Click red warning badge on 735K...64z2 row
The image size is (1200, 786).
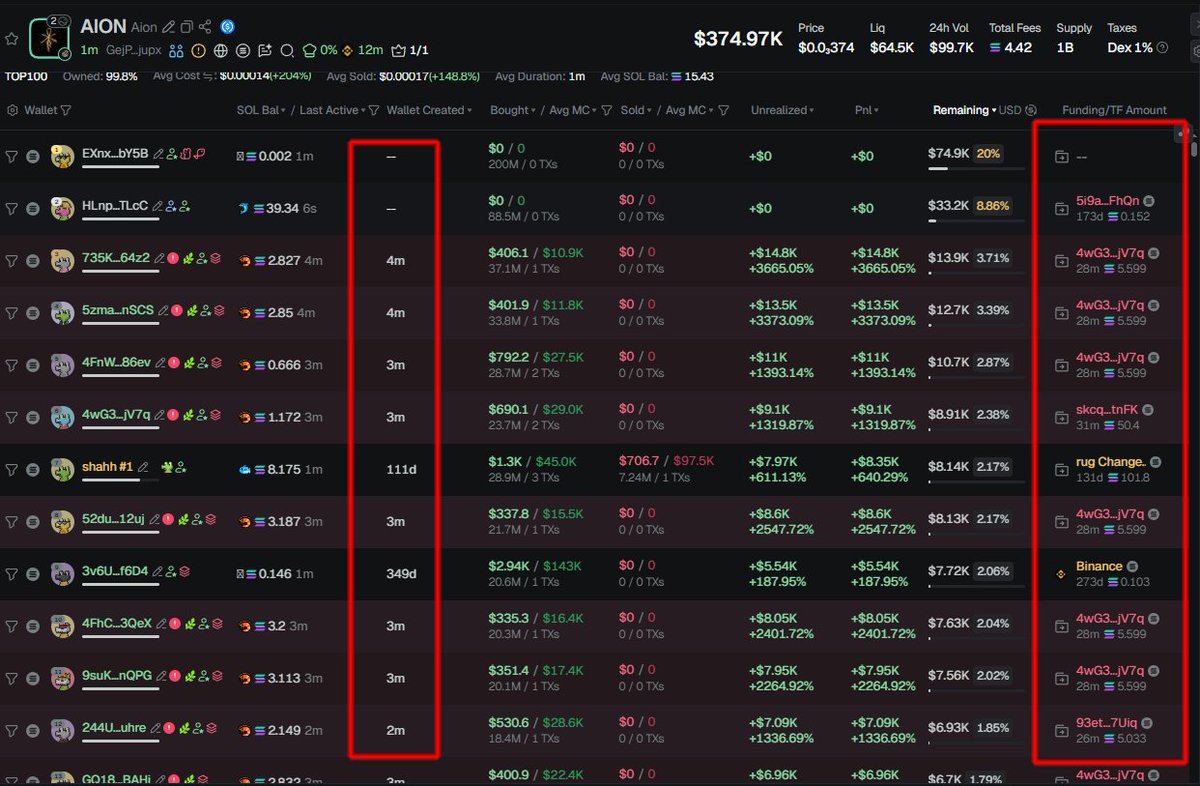click(x=173, y=258)
